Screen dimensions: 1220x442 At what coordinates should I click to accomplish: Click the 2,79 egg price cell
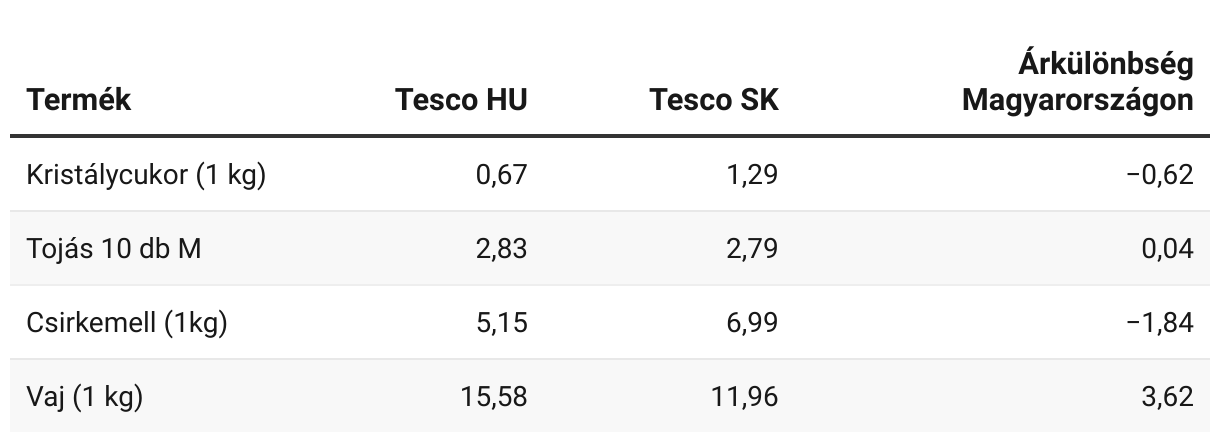tap(752, 248)
